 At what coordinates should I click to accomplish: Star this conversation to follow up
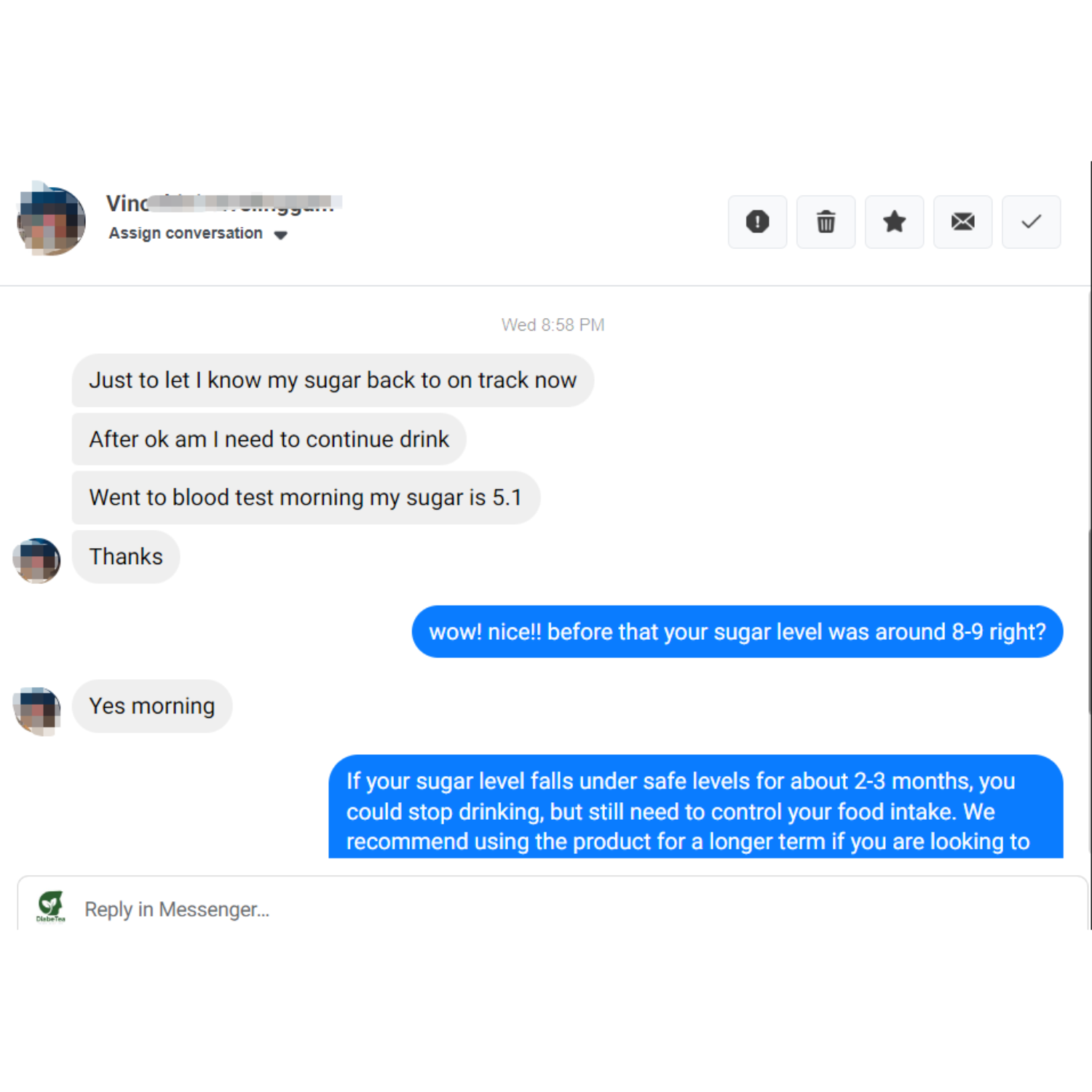click(x=894, y=221)
